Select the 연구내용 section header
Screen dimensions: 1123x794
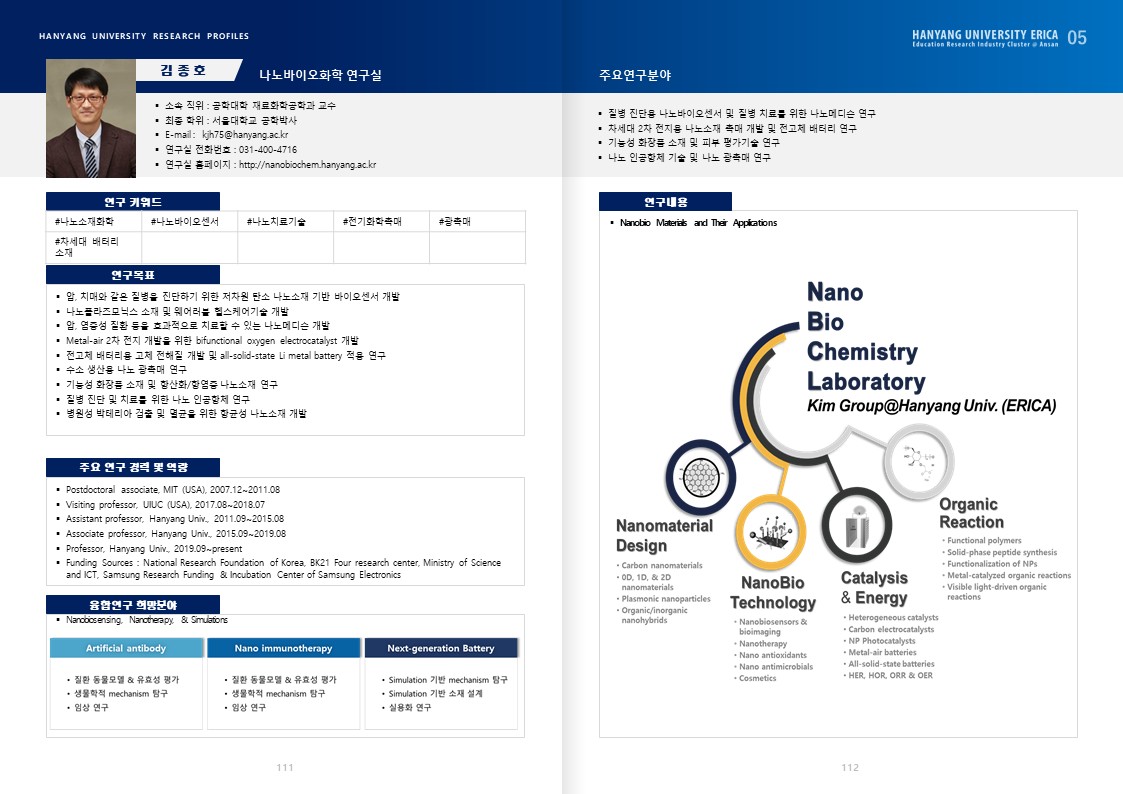click(665, 202)
